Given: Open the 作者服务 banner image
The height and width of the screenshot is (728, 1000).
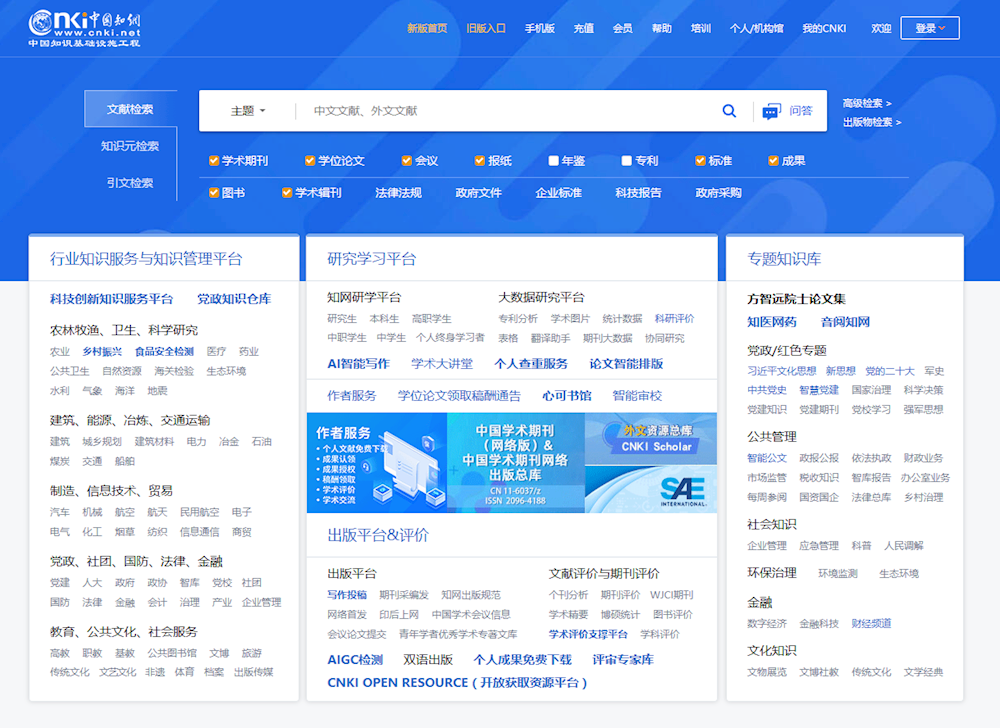Looking at the screenshot, I should [377, 463].
